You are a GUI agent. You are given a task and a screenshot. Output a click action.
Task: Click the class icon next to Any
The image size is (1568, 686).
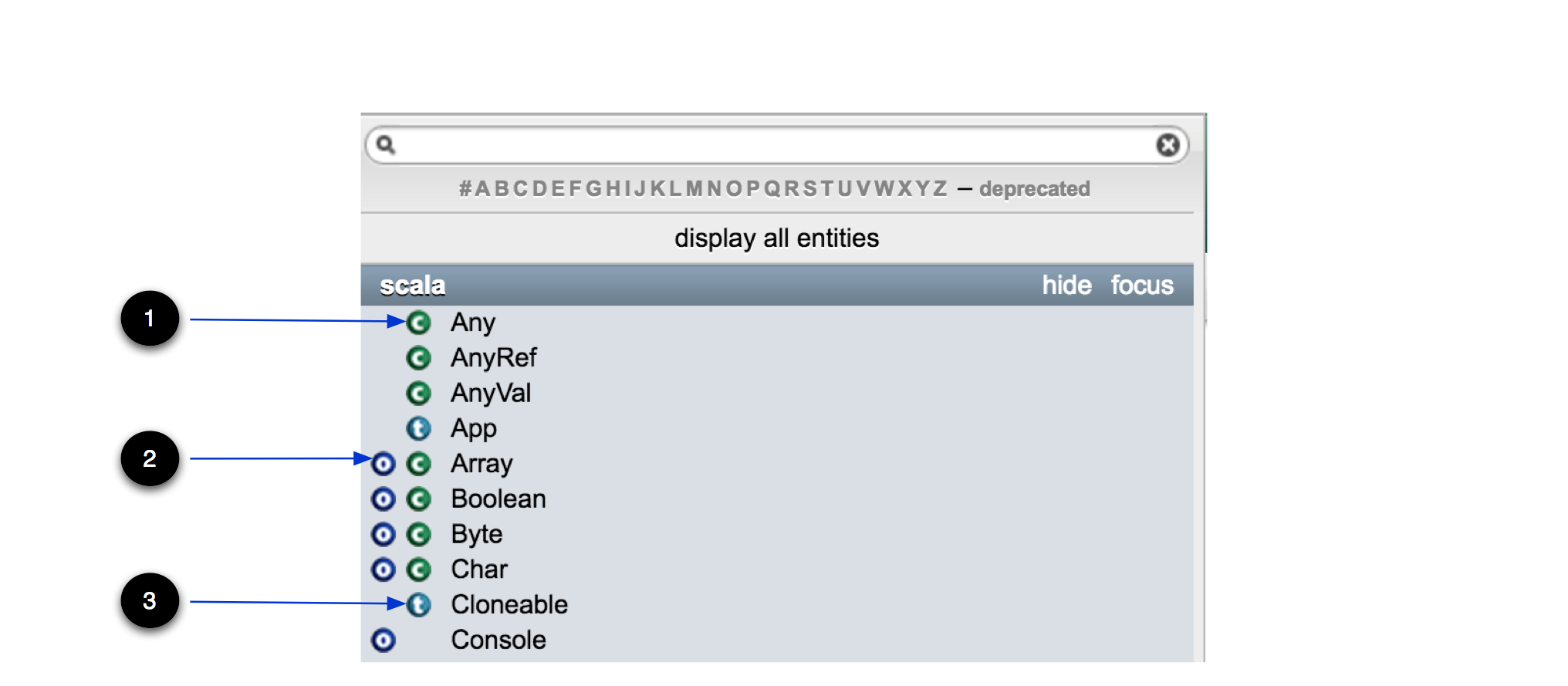tap(418, 323)
